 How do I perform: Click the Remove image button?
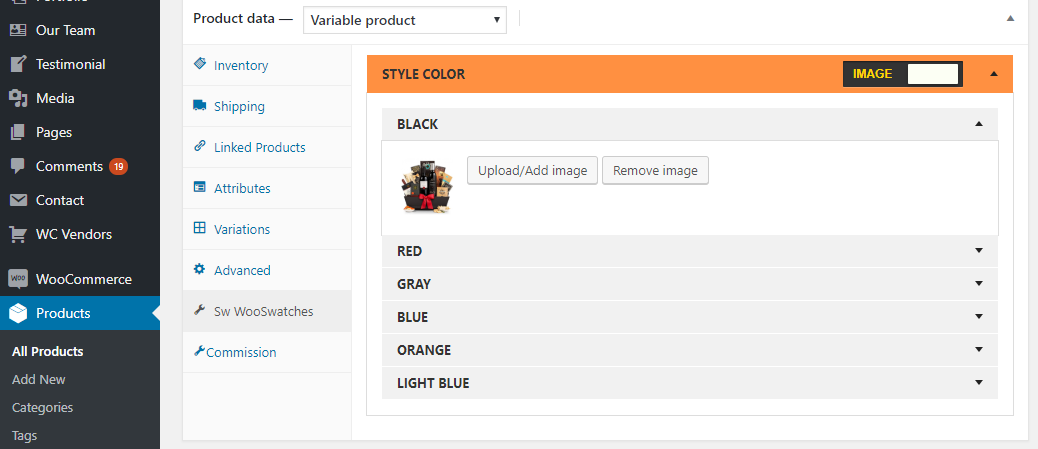coord(655,170)
